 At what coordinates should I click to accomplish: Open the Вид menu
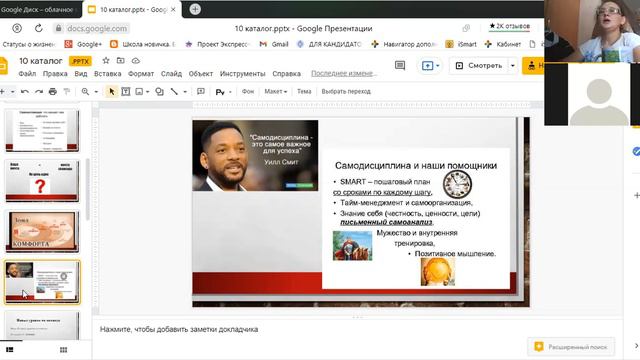81,74
